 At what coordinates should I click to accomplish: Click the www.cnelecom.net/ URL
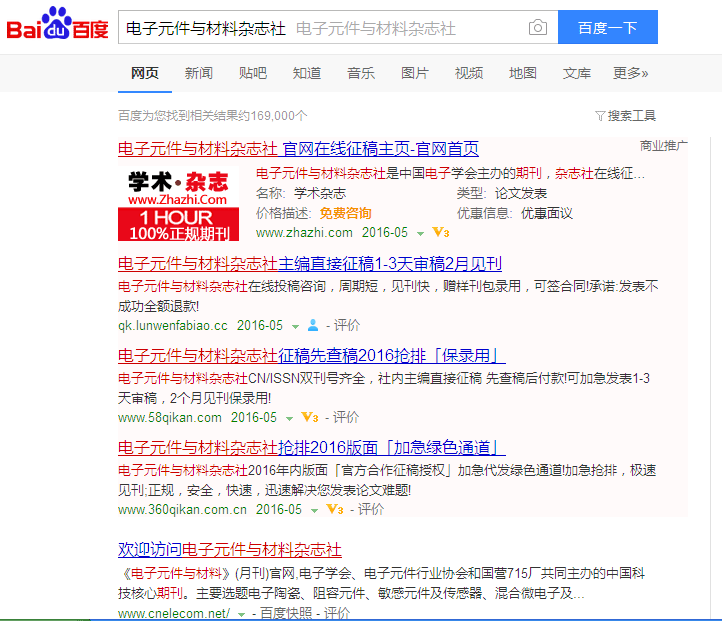click(174, 614)
